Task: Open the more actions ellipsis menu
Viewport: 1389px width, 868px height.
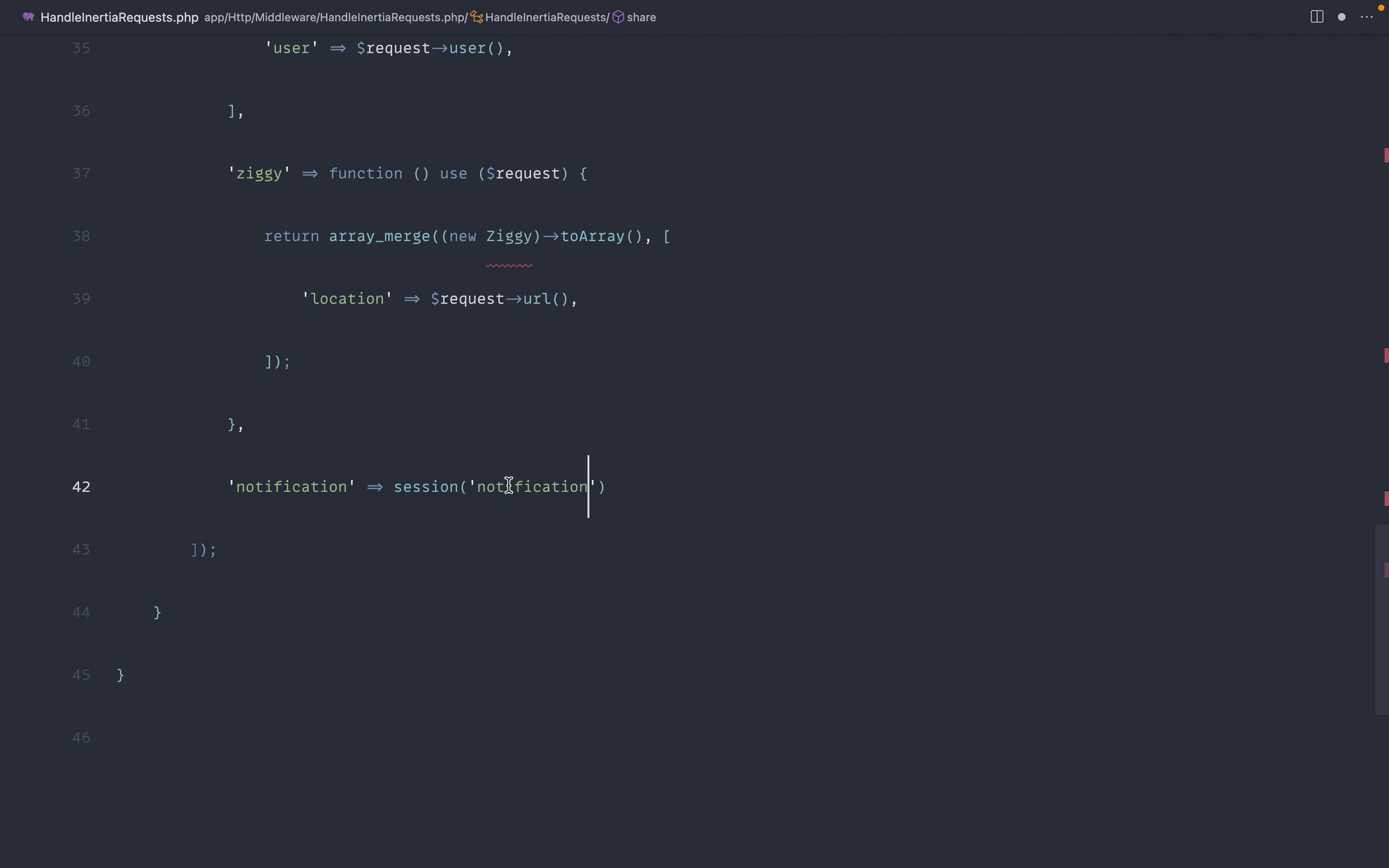Action: pyautogui.click(x=1367, y=17)
